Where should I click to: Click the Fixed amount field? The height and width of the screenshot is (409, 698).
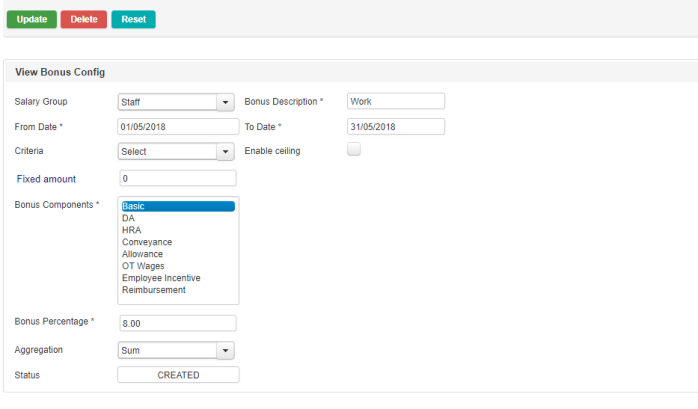pyautogui.click(x=177, y=179)
